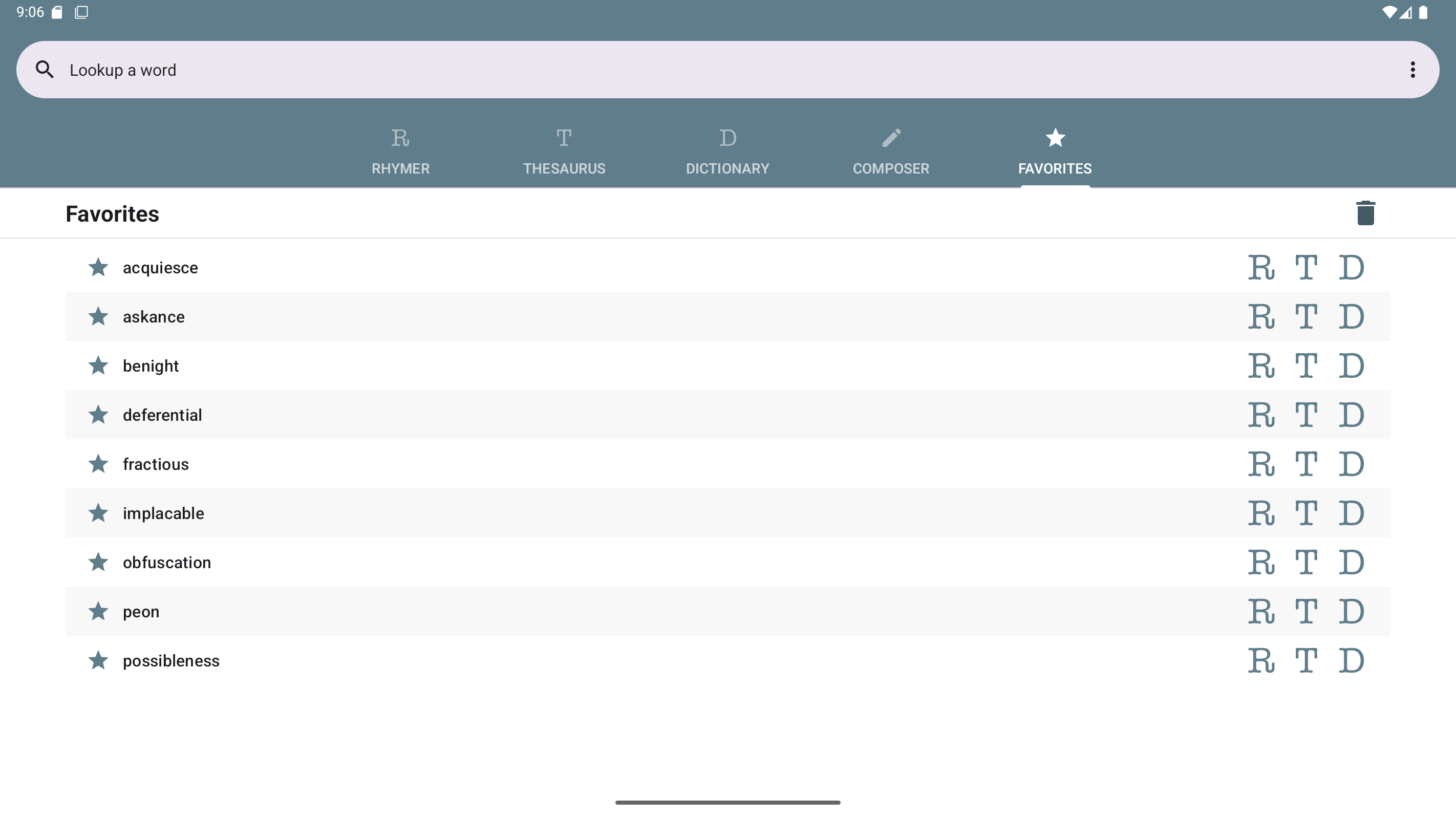Open dictionary for obfuscation

tap(1352, 563)
